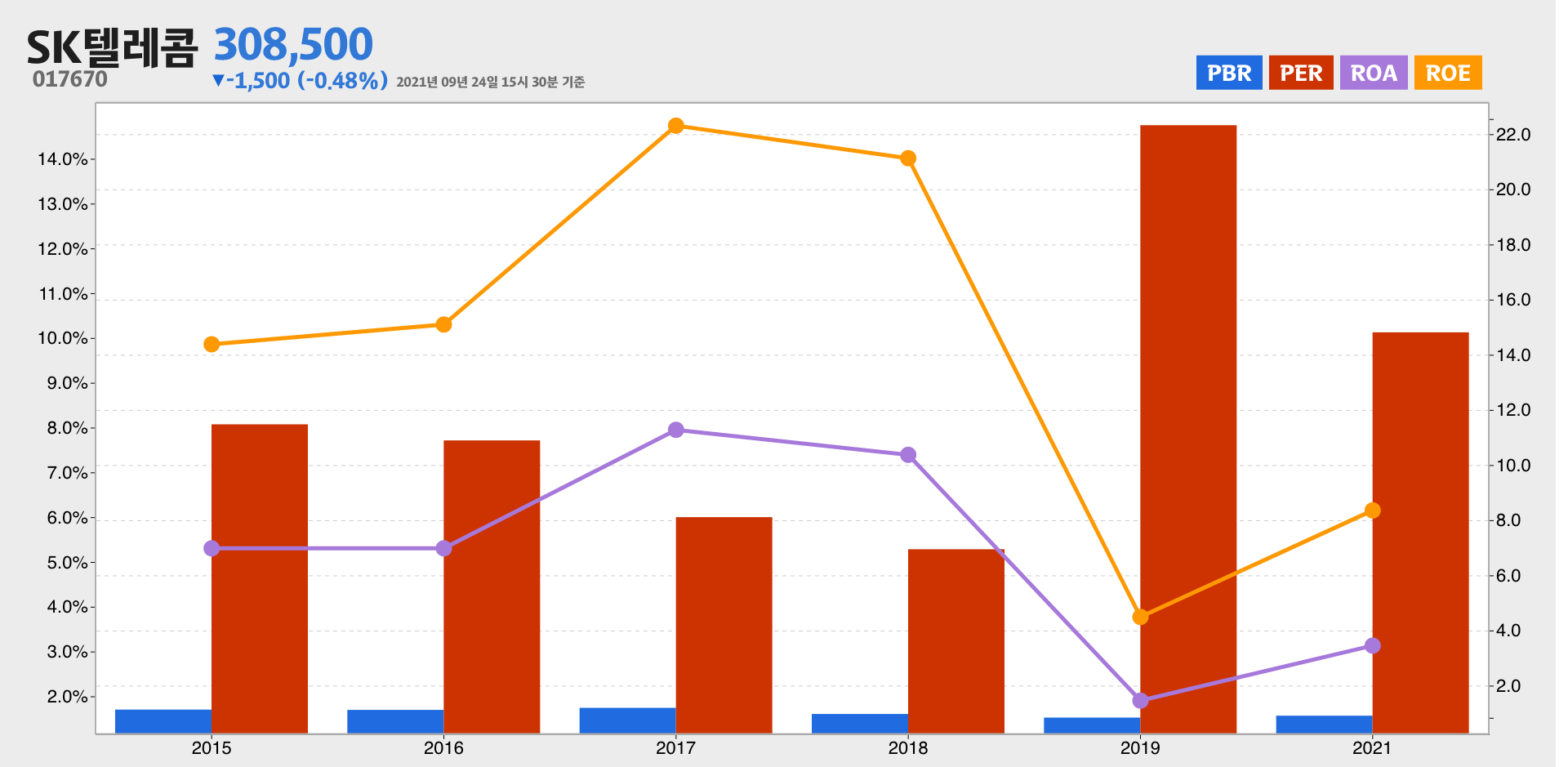Click the 2015 PBR blue bar
Viewport: 1568px width, 767px height.
pyautogui.click(x=163, y=721)
